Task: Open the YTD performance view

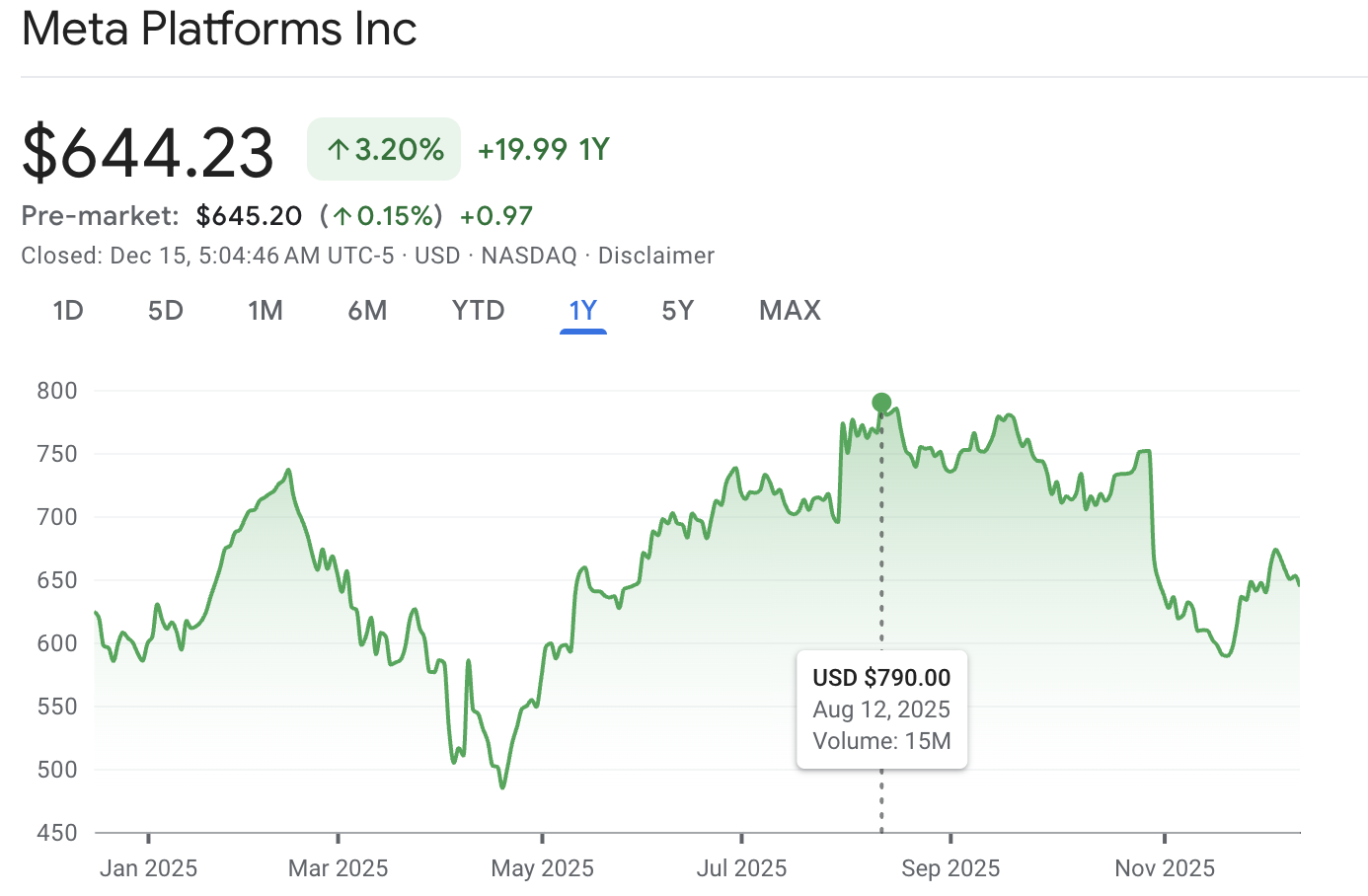Action: tap(478, 310)
